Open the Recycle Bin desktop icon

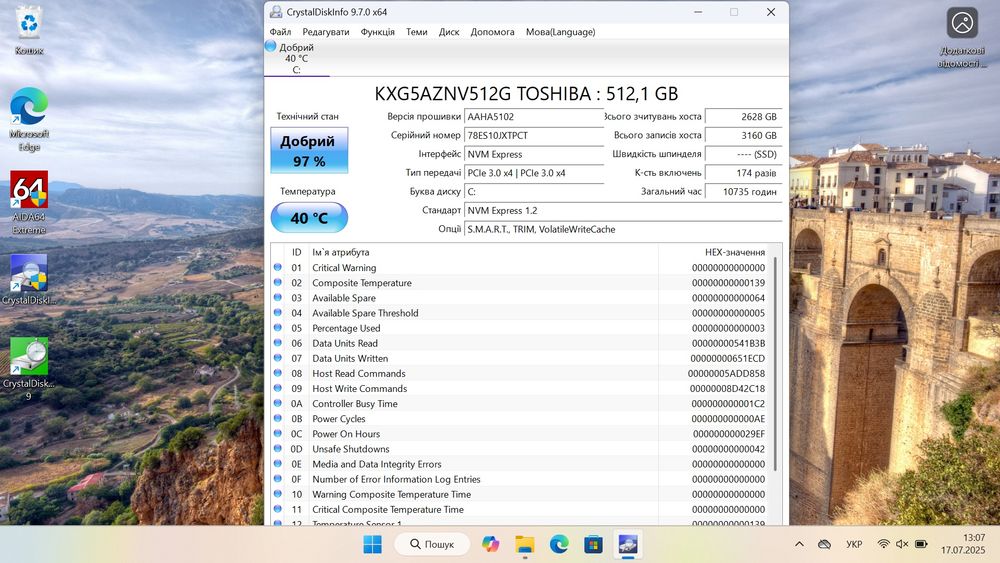(x=29, y=31)
